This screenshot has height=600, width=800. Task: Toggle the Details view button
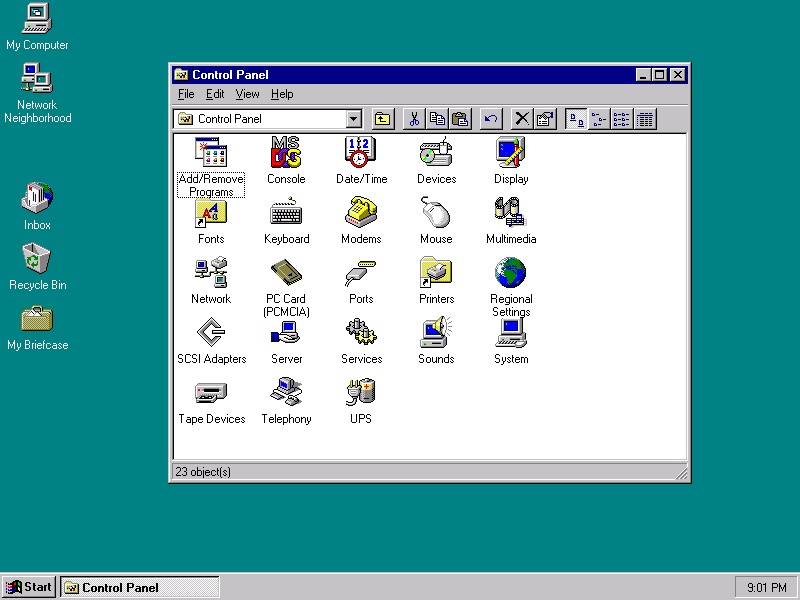pos(645,119)
